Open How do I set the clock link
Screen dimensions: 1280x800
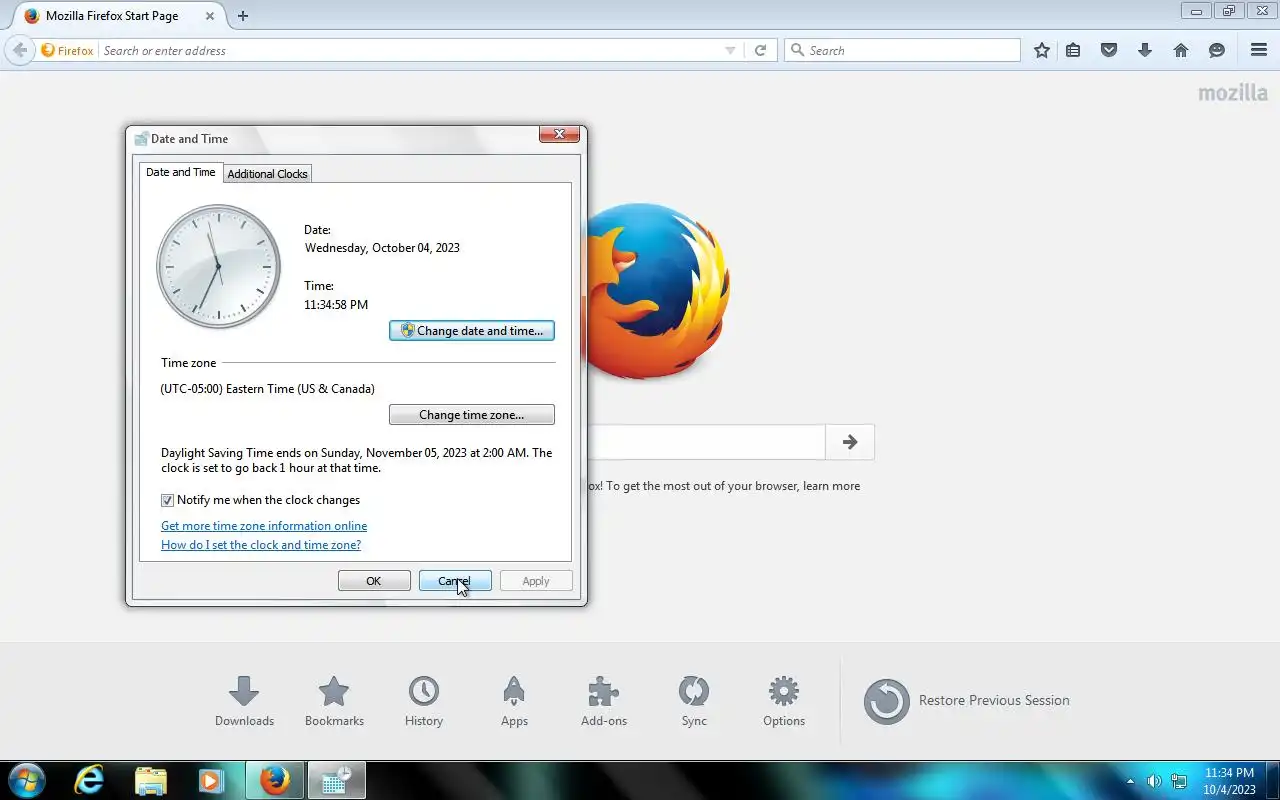261,545
